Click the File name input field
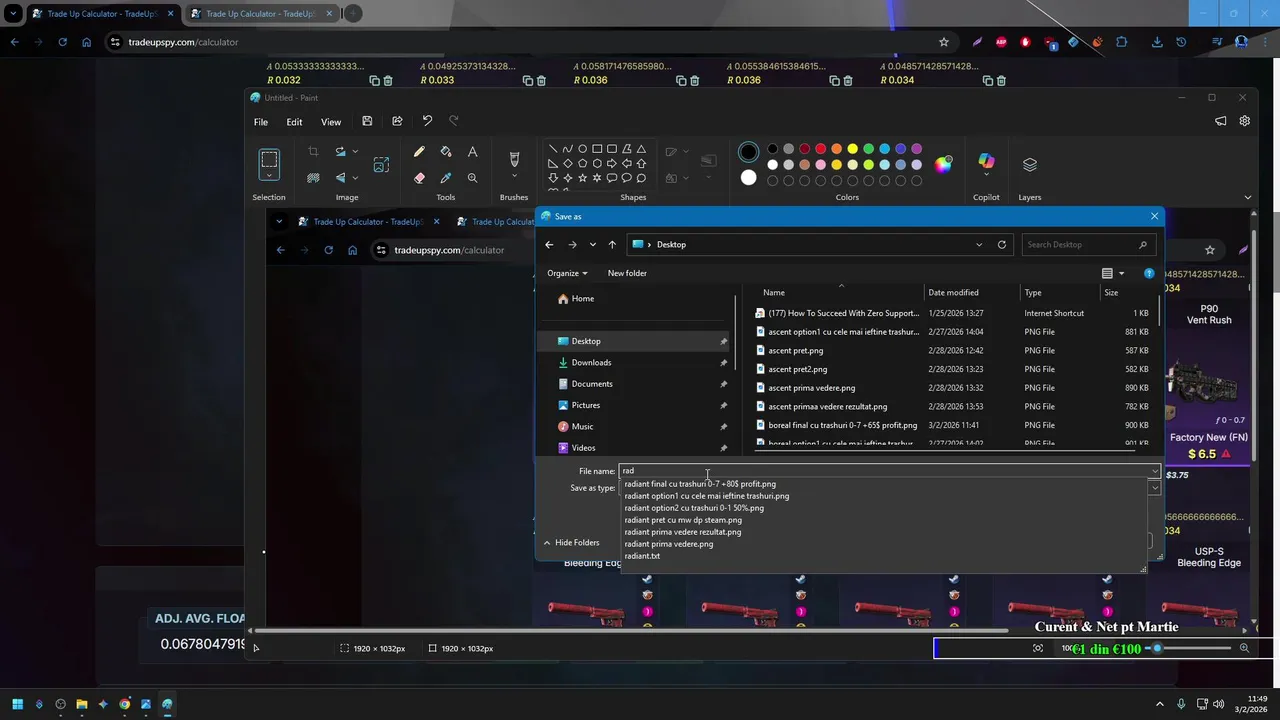The width and height of the screenshot is (1280, 720). pyautogui.click(x=888, y=471)
